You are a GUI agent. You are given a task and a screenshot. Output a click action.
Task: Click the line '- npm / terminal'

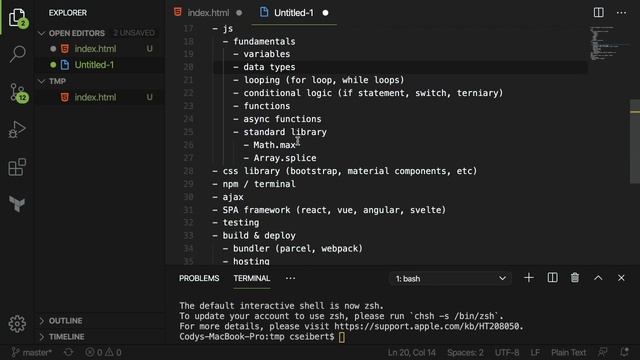tap(254, 184)
